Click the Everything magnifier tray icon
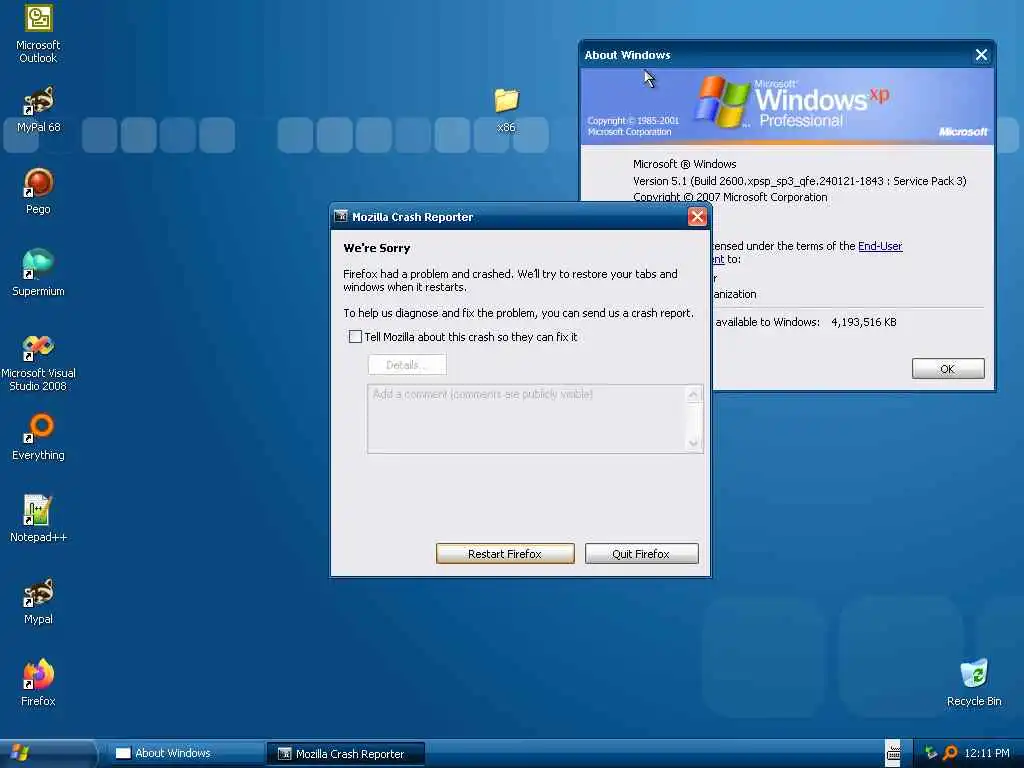Viewport: 1024px width, 768px height. coord(950,753)
